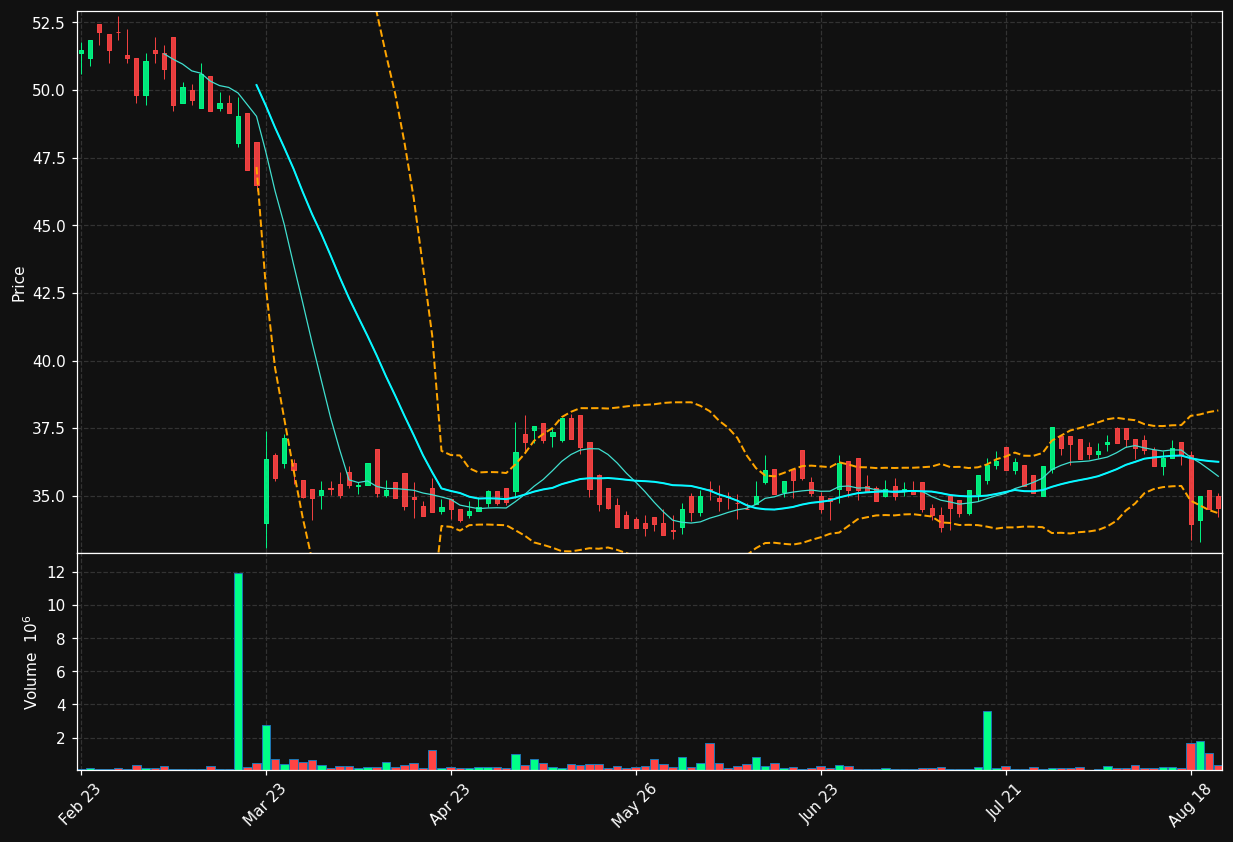Click the large green gap-down candle at Mar 23
Screen dimensions: 1233x842
266,491
